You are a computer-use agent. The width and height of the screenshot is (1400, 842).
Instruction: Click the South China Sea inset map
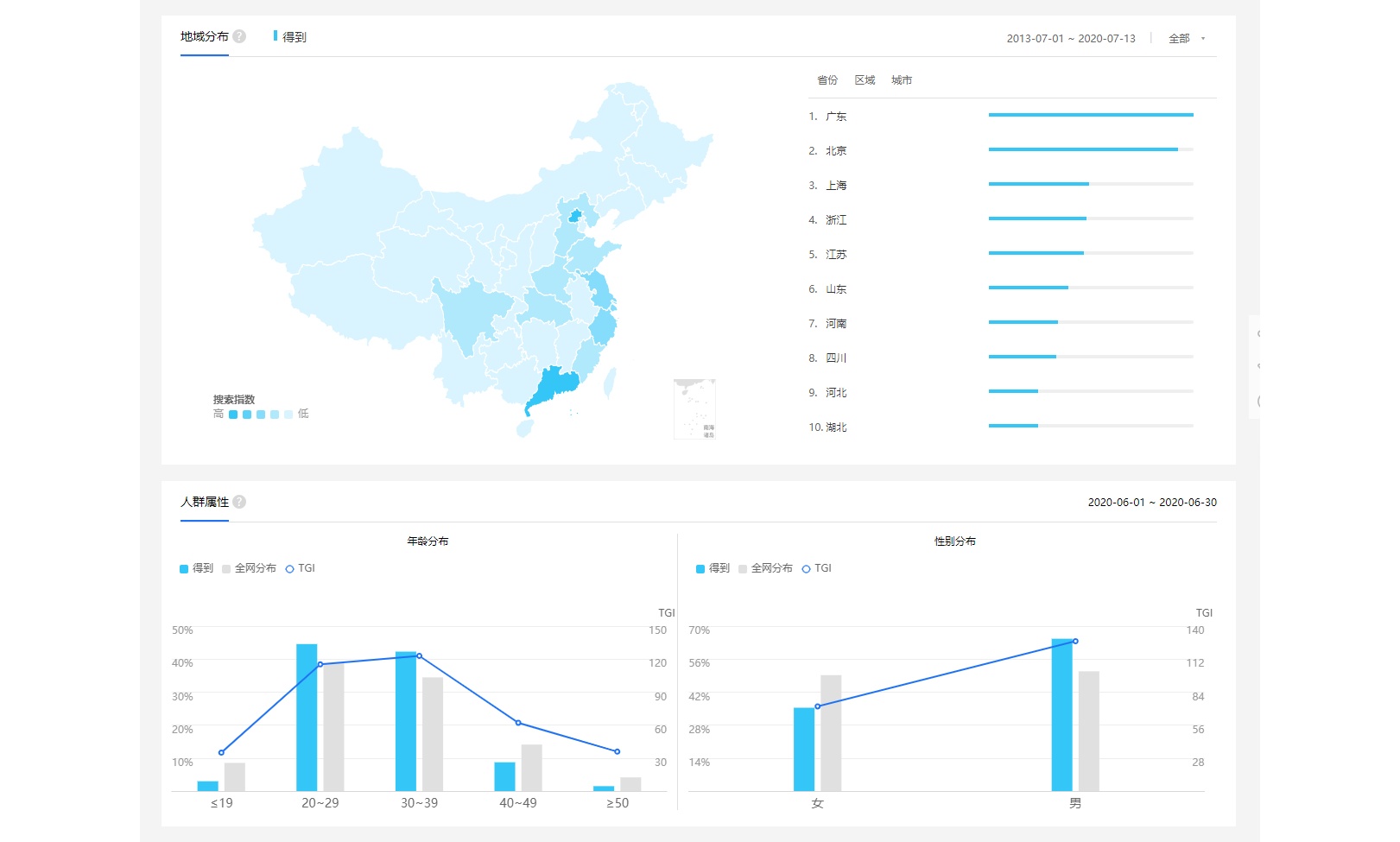[x=696, y=409]
